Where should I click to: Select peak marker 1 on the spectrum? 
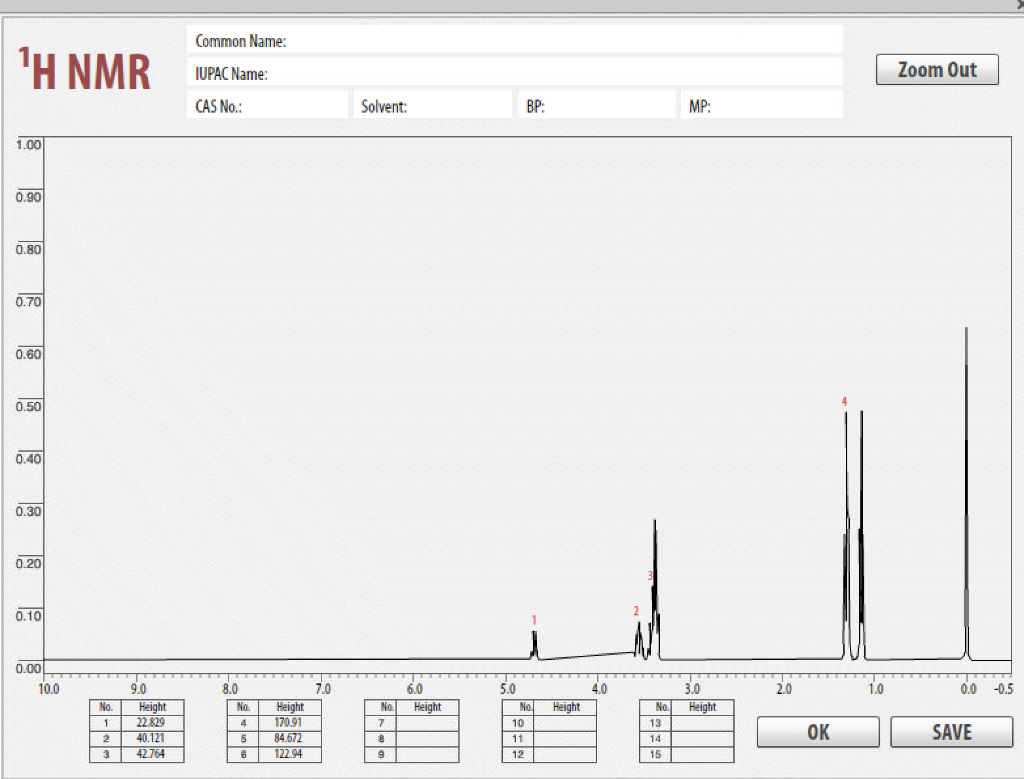point(535,621)
